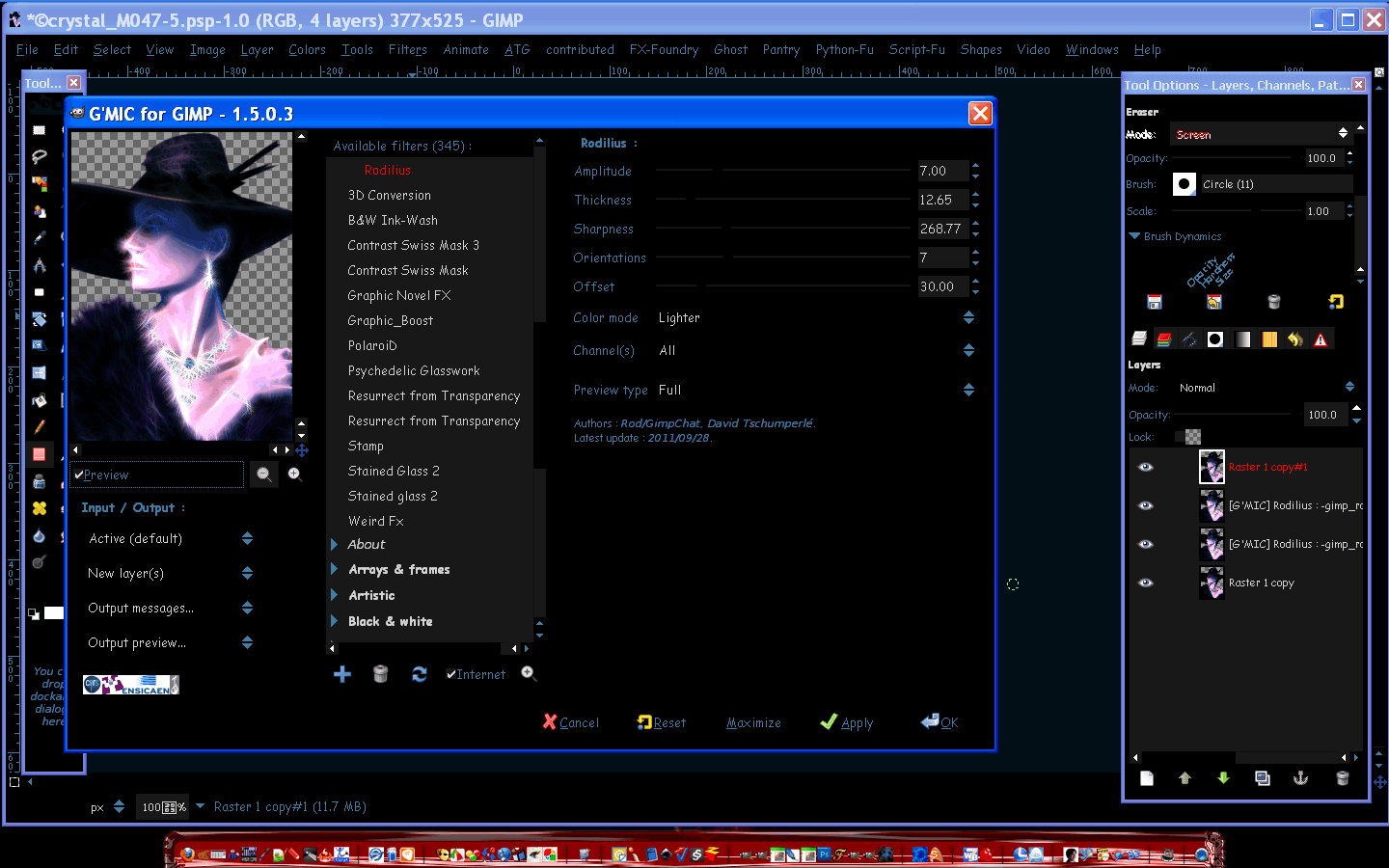This screenshot has height=868, width=1389.
Task: Select the Heal tool in toolbox
Action: [x=40, y=507]
